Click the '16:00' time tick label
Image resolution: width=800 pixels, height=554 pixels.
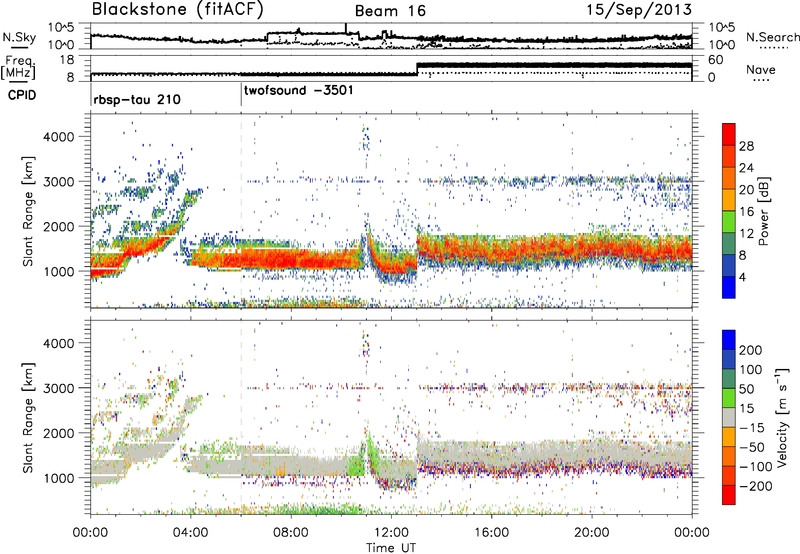pyautogui.click(x=491, y=533)
